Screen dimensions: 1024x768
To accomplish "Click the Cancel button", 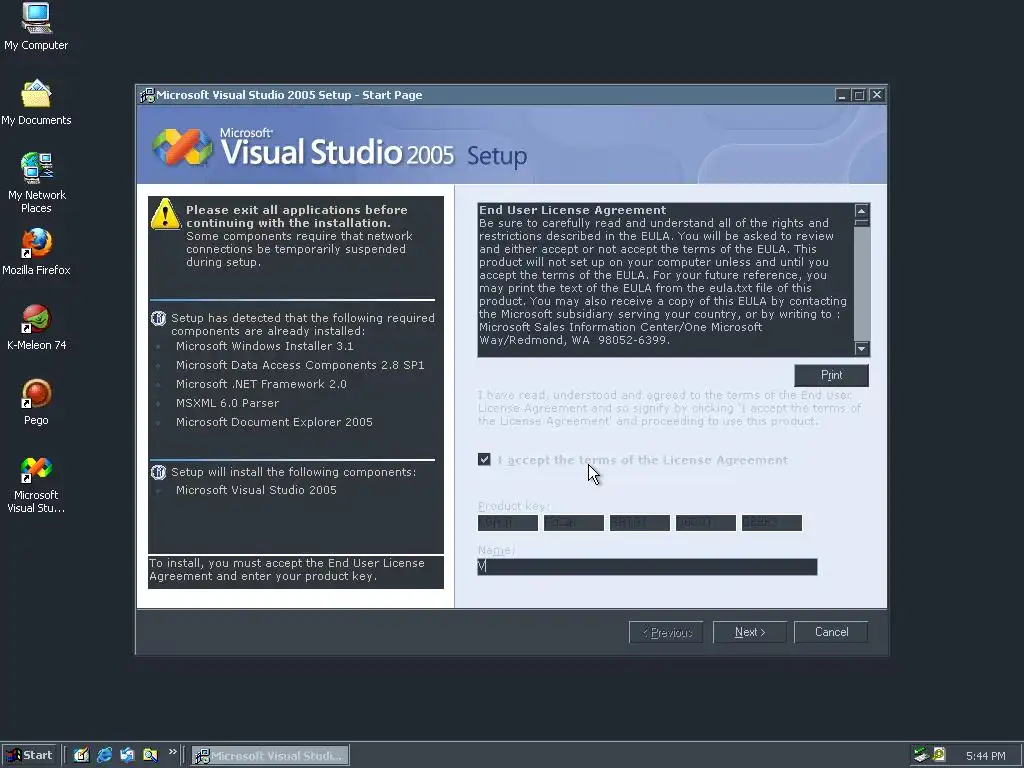I will click(831, 632).
